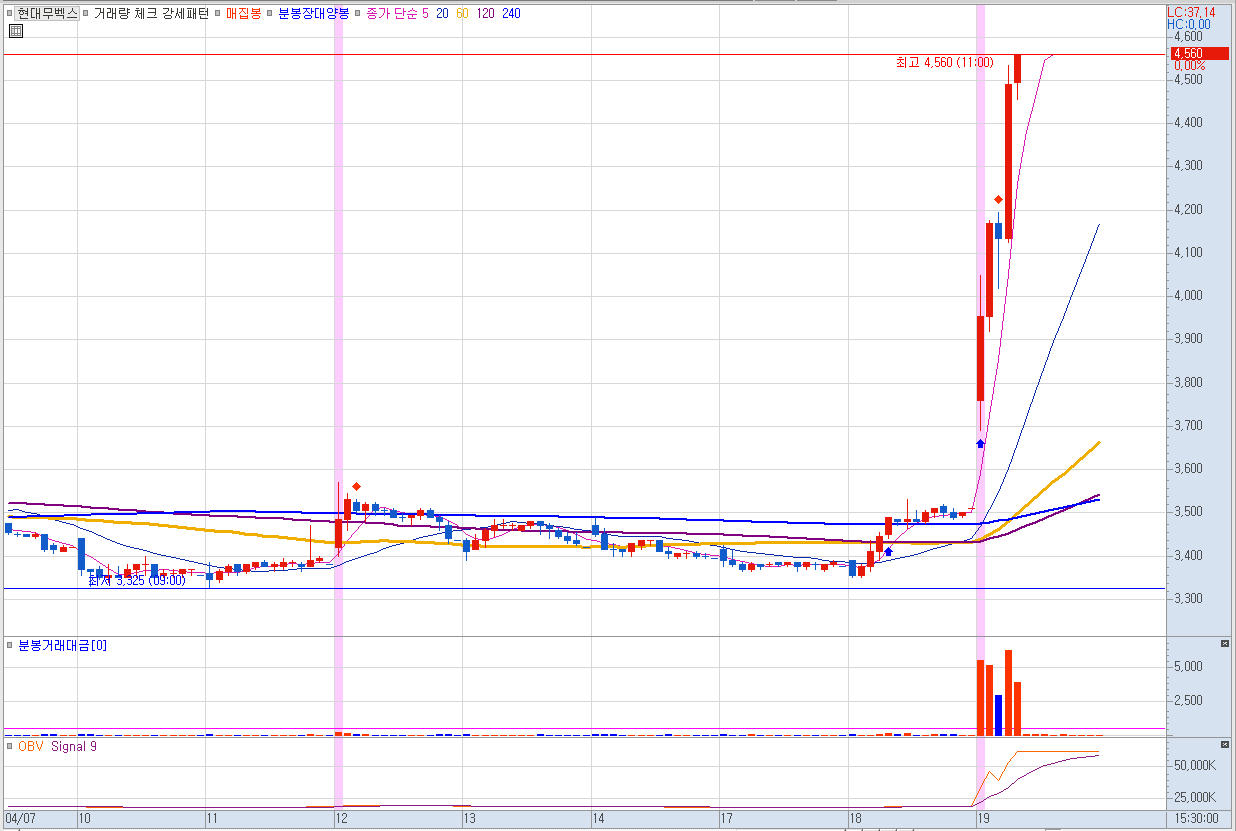Close the OBV indicator panel
1236x831 pixels.
[x=1224, y=745]
